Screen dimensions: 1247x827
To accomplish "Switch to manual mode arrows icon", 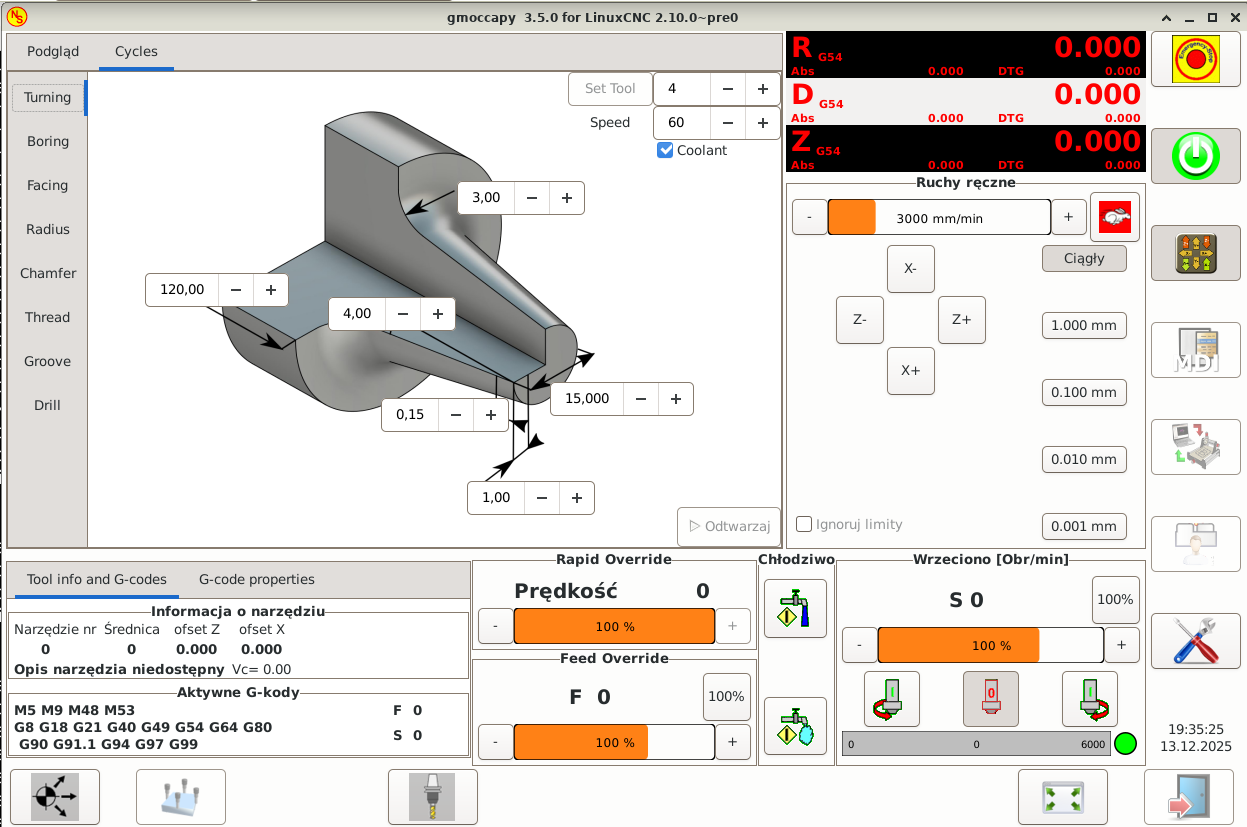I will click(1195, 251).
